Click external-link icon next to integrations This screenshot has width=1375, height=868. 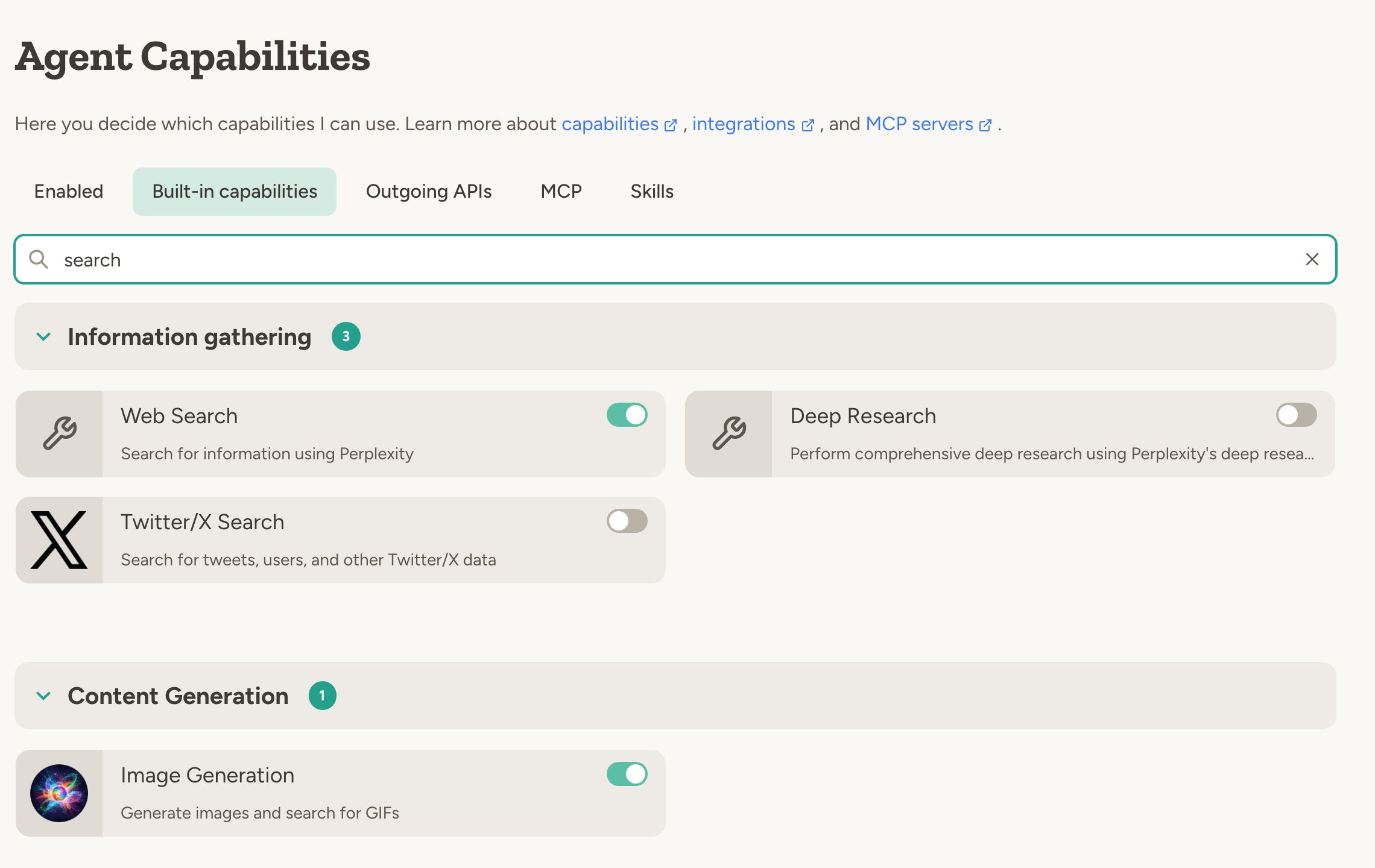[808, 125]
